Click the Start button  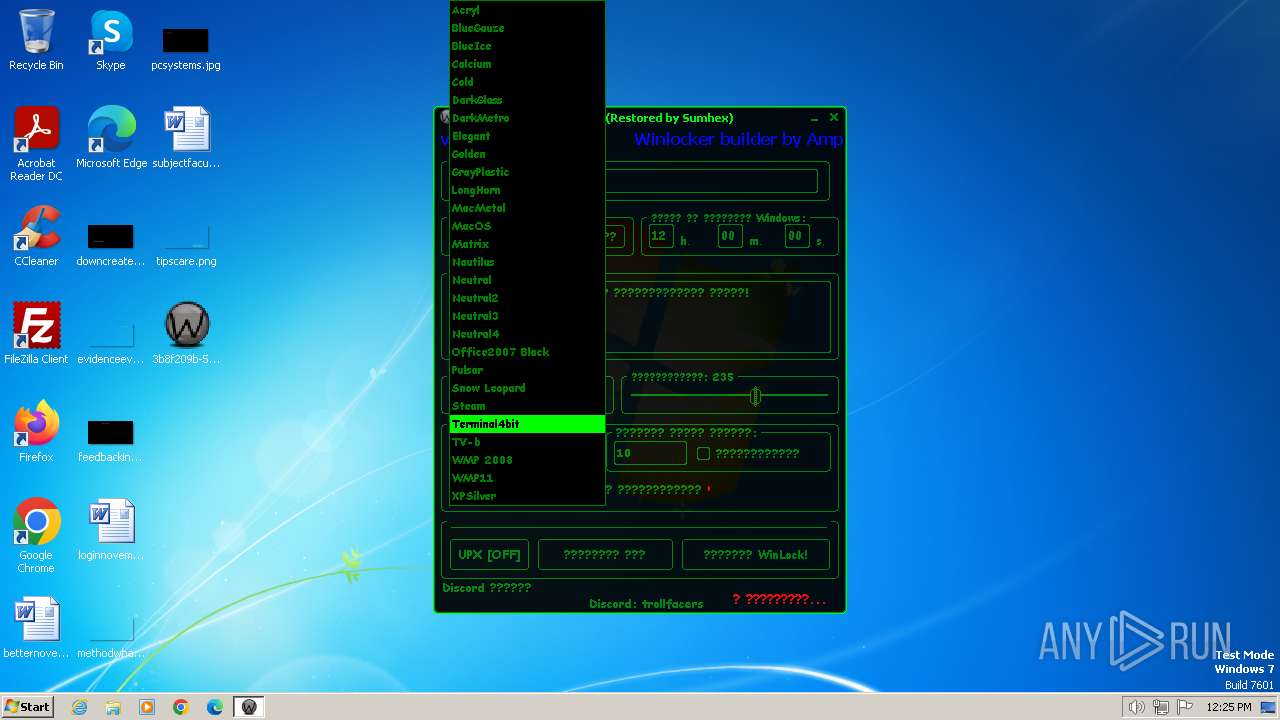pos(28,706)
